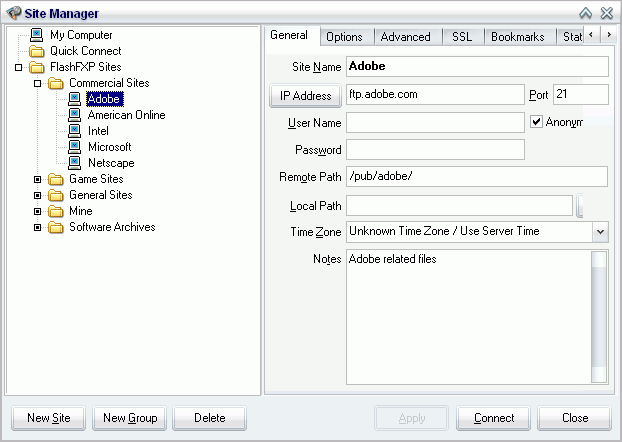
Task: Select the American Online site icon
Action: tap(75, 115)
